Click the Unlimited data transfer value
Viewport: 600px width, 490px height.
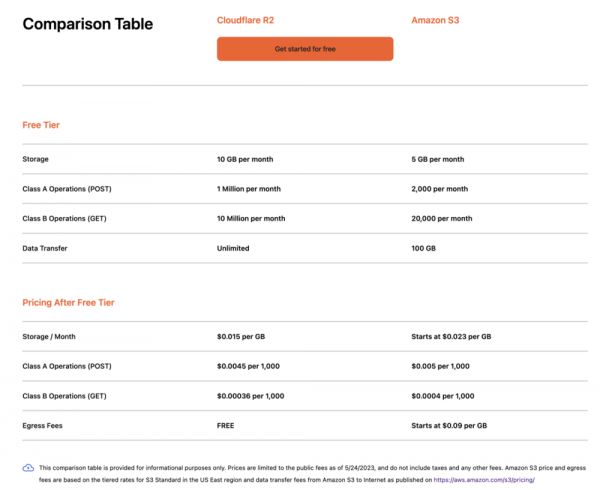(233, 248)
